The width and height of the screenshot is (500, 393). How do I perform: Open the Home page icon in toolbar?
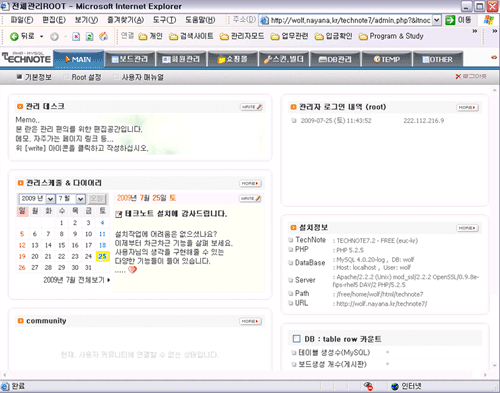(x=104, y=36)
